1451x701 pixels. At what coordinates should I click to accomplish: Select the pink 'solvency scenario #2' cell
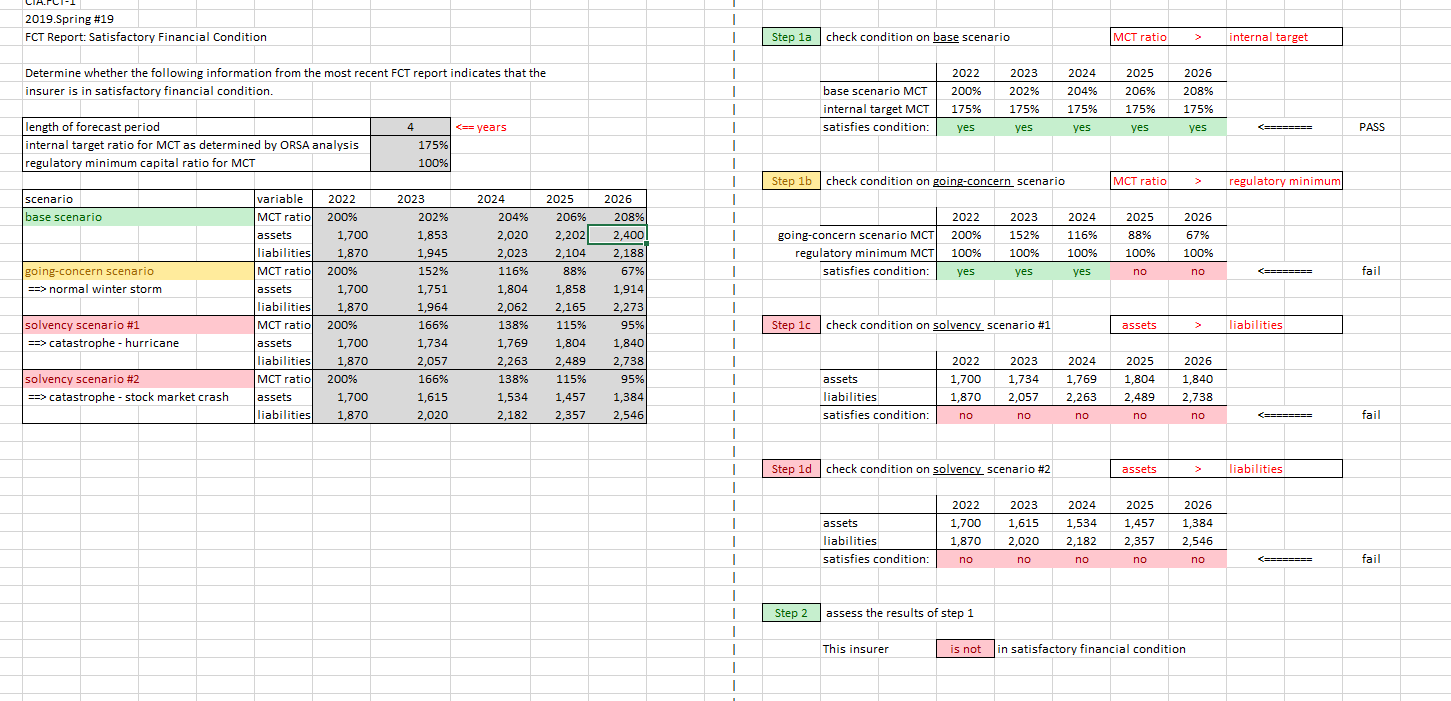coord(139,379)
